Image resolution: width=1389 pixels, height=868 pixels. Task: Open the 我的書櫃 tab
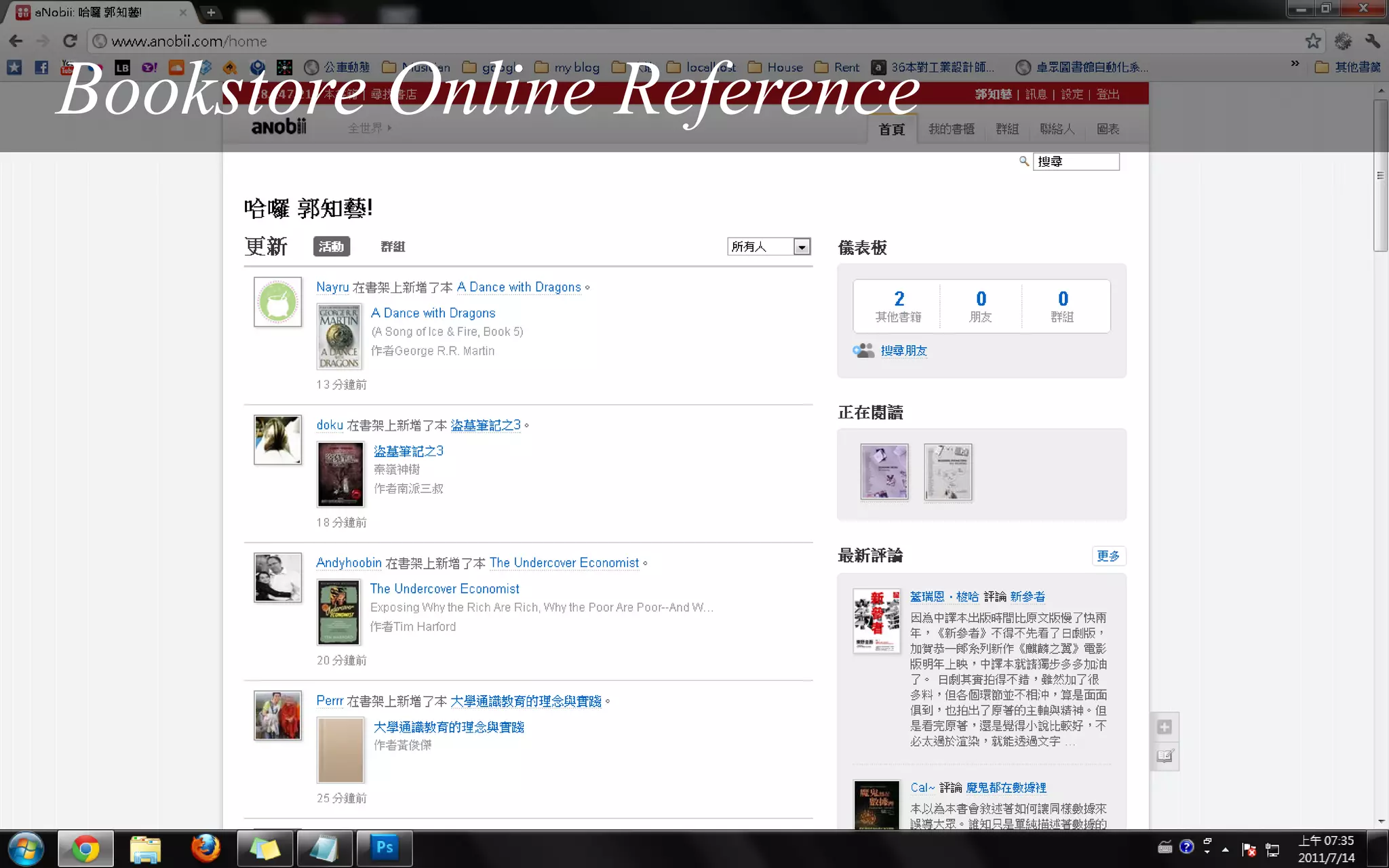[x=951, y=129]
